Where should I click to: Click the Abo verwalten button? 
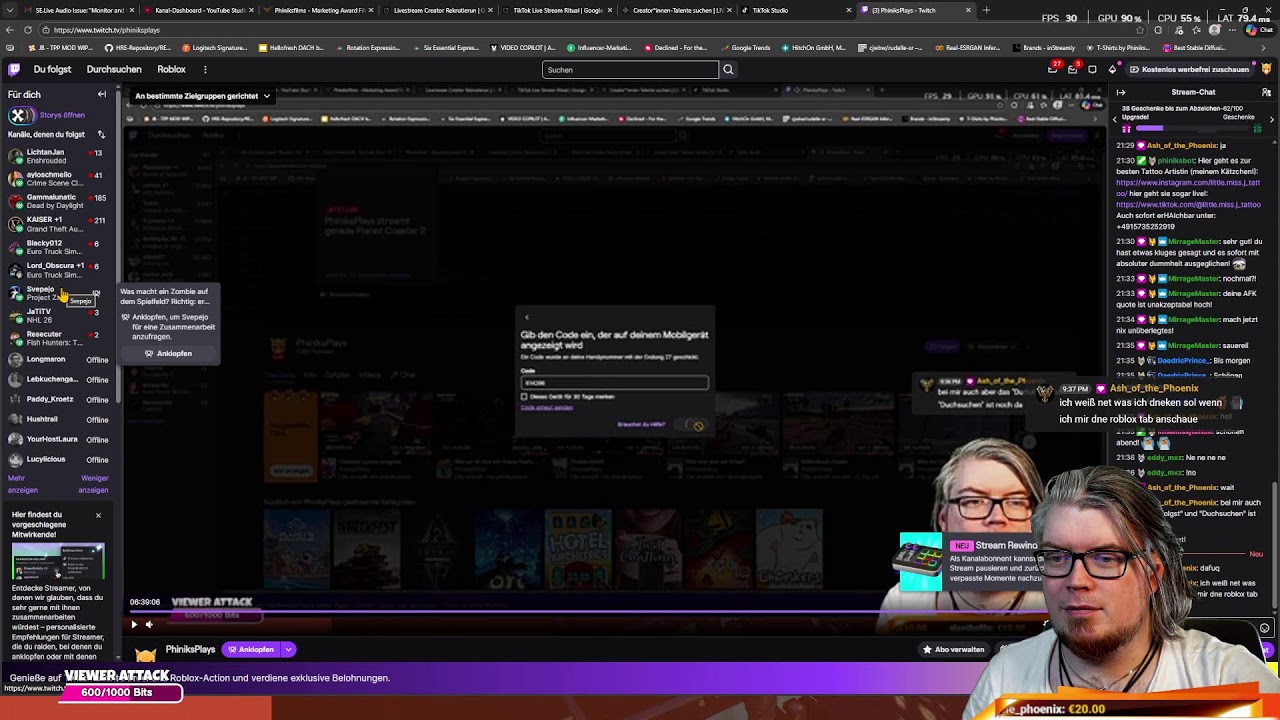tap(953, 649)
